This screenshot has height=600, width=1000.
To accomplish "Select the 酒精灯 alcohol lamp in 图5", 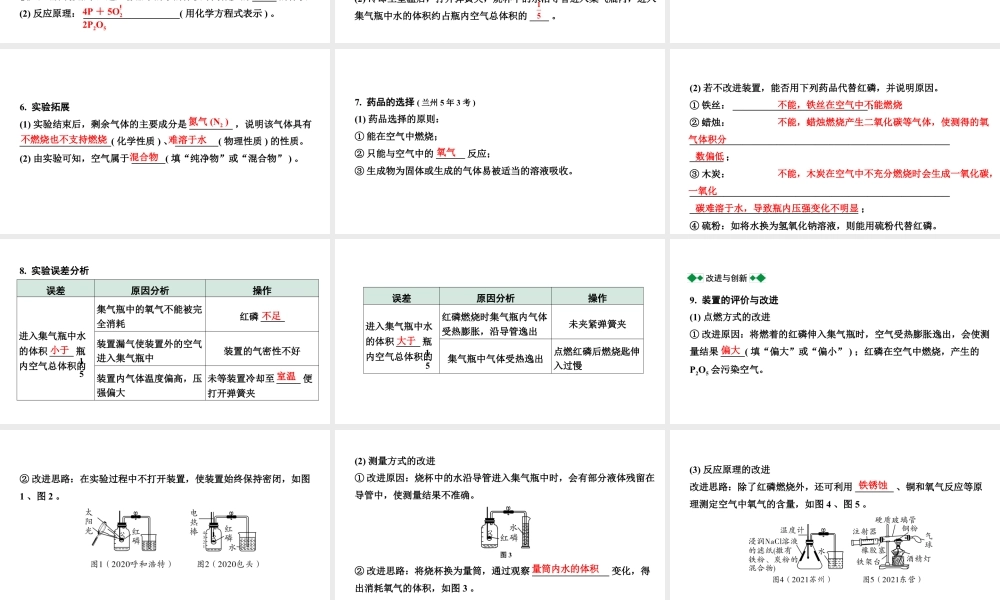I will click(900, 560).
